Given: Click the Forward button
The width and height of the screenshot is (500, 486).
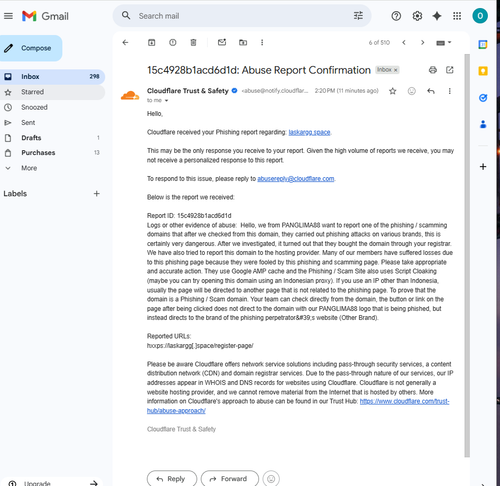Looking at the screenshot, I should coord(230,479).
